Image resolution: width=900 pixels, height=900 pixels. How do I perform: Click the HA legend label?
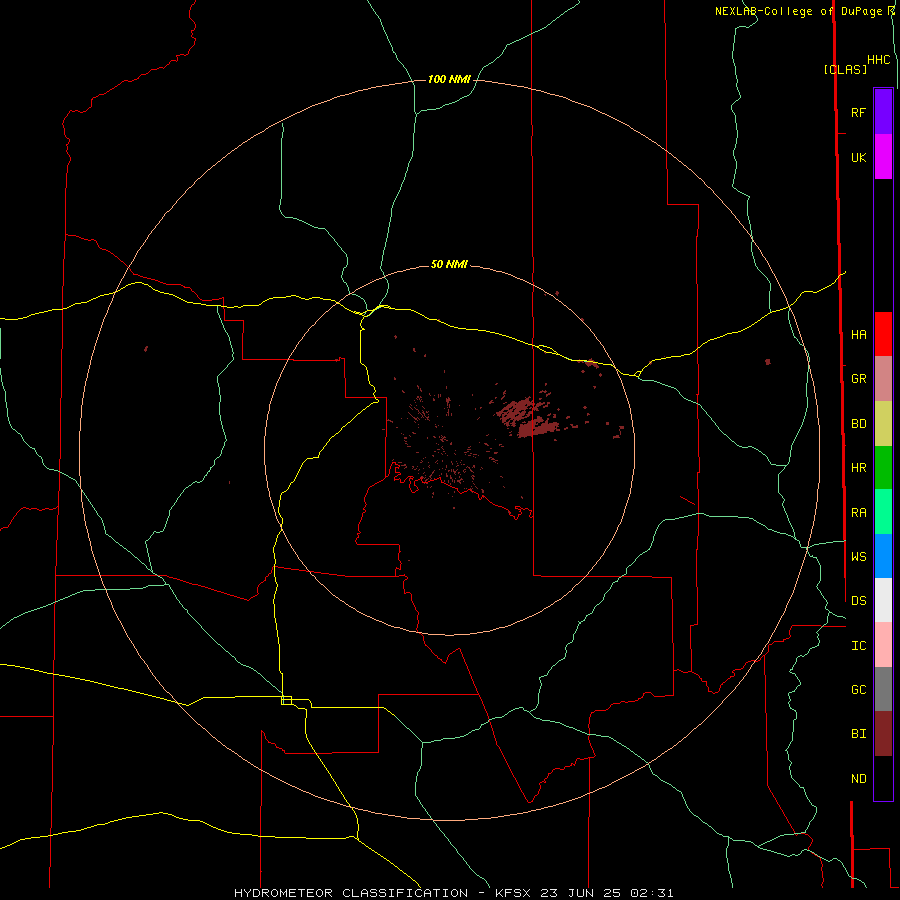[858, 335]
